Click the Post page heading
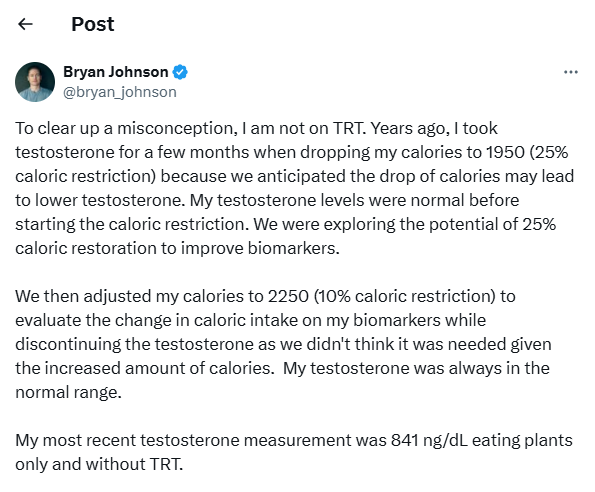The image size is (595, 492). click(93, 24)
